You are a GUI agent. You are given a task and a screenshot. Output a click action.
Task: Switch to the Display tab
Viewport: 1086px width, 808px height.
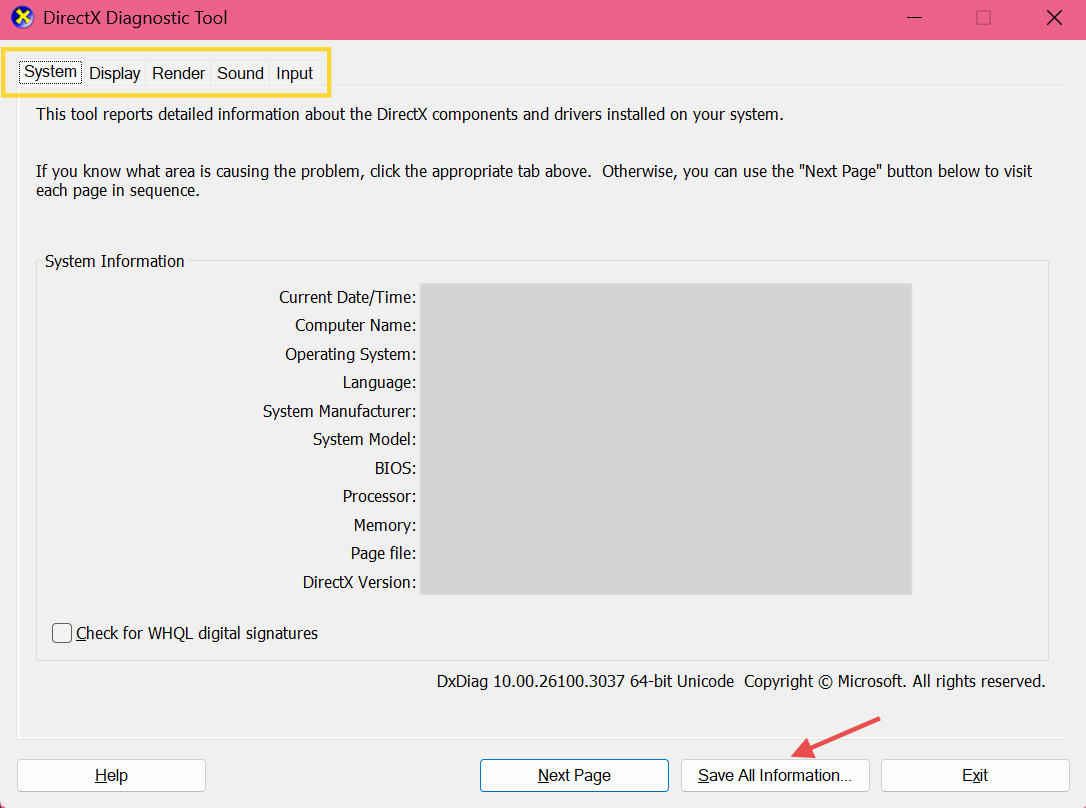point(114,73)
